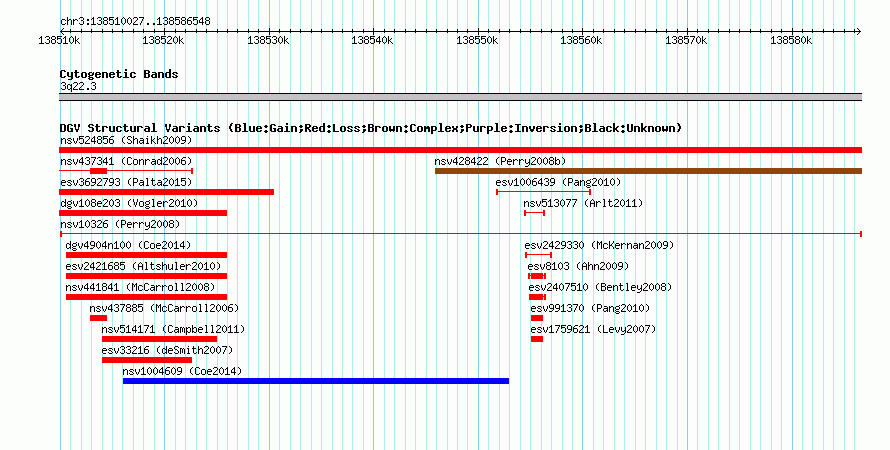The width and height of the screenshot is (890, 450).
Task: Open nsv514171 (Campbell2011) variant
Action: pos(173,329)
